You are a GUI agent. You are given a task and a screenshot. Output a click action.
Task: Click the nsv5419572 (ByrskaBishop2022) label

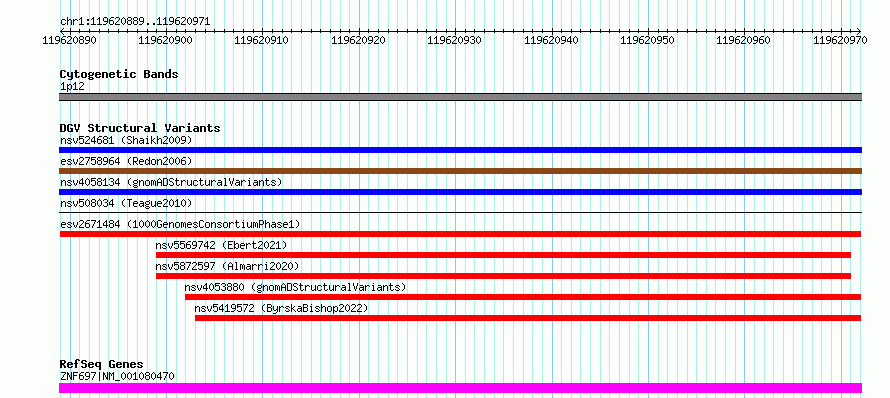[x=282, y=308]
